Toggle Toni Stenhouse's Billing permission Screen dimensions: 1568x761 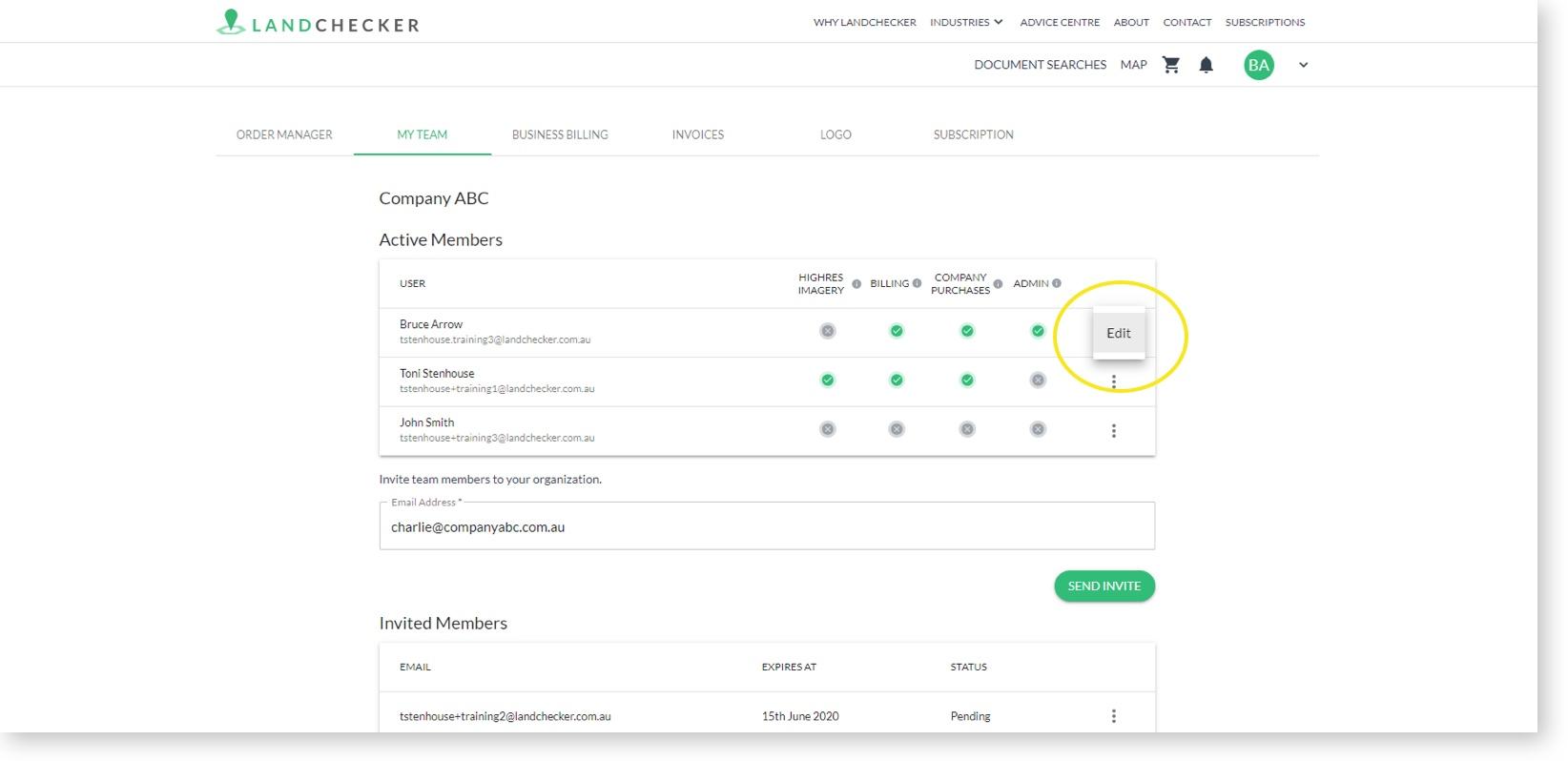pyautogui.click(x=897, y=380)
